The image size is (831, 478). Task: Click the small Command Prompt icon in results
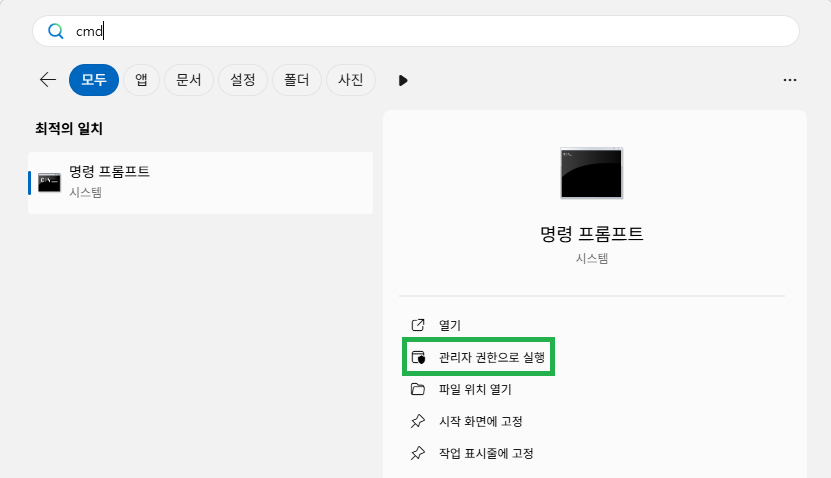point(49,182)
